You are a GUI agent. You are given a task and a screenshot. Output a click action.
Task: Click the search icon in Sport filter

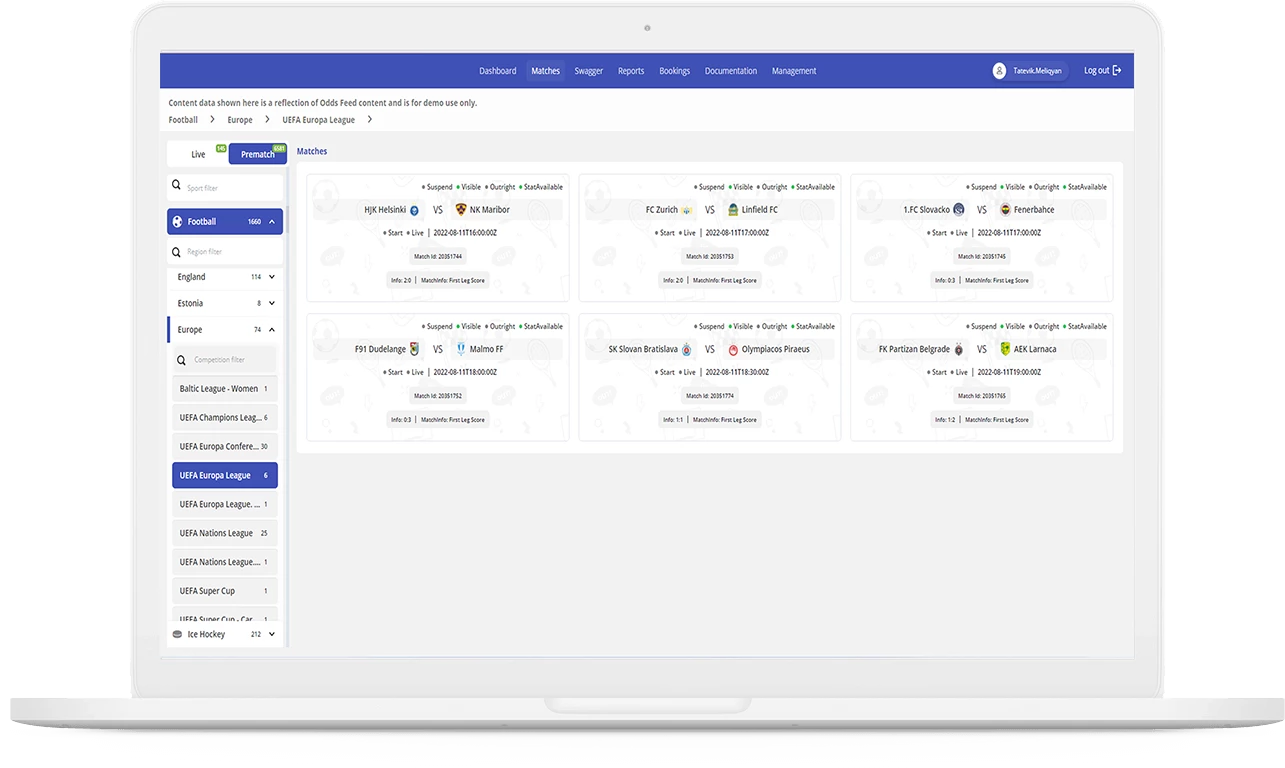point(176,184)
